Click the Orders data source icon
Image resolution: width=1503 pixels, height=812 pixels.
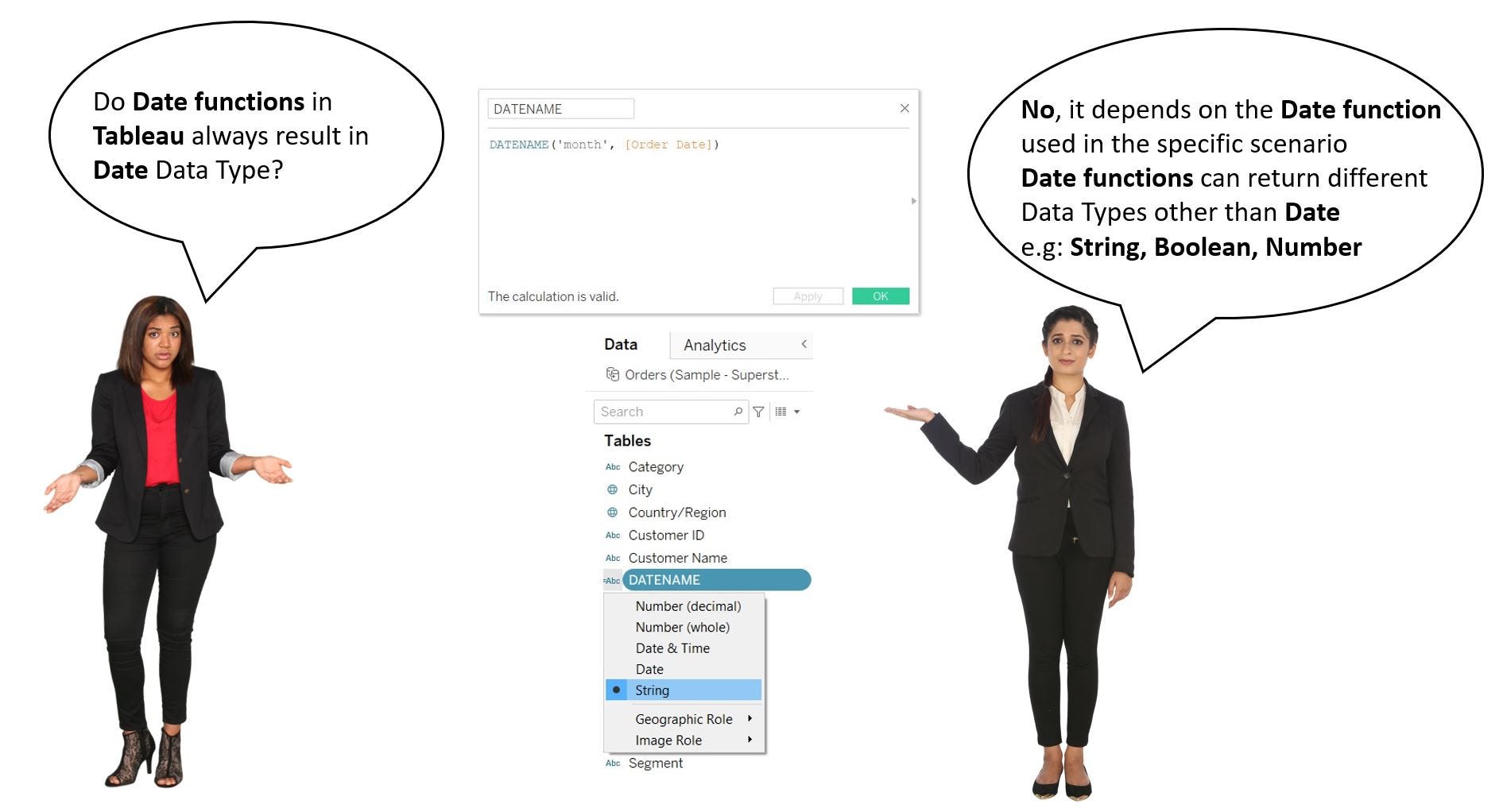point(613,374)
